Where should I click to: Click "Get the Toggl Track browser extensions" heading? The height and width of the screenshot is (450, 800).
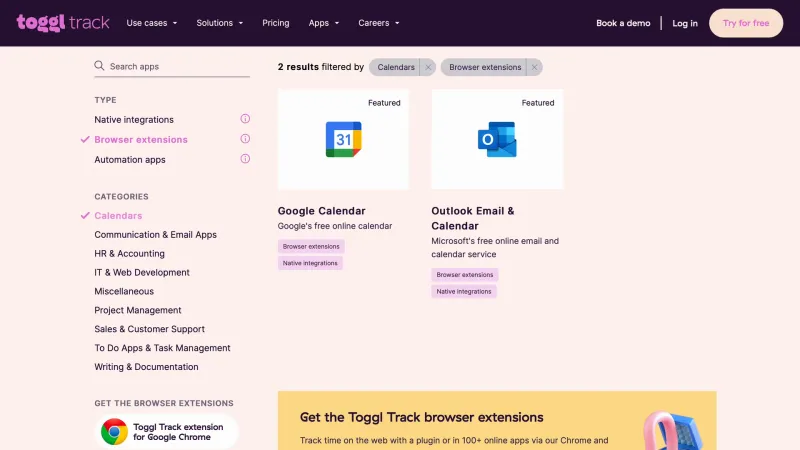[x=421, y=417]
